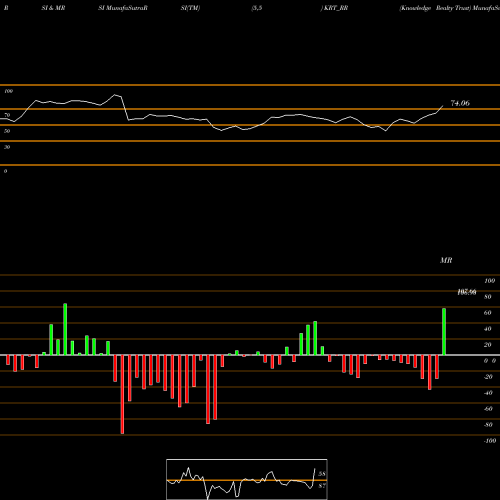Click the RSI value label 74.06

tap(460, 103)
